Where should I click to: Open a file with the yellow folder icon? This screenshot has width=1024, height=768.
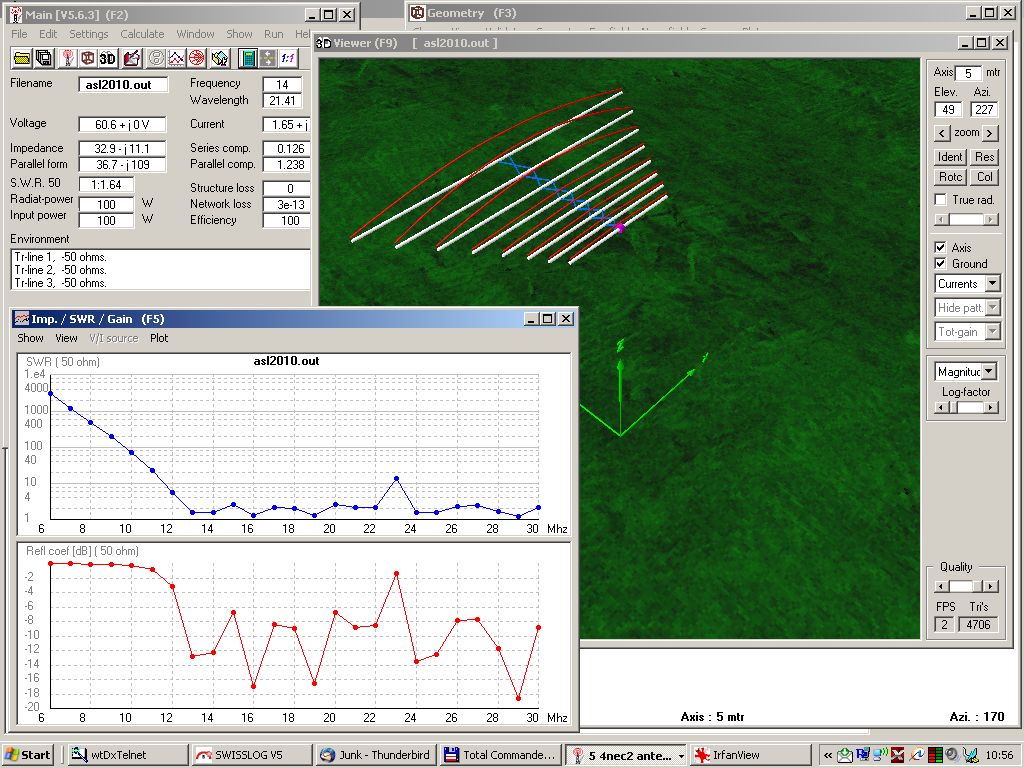(22, 58)
